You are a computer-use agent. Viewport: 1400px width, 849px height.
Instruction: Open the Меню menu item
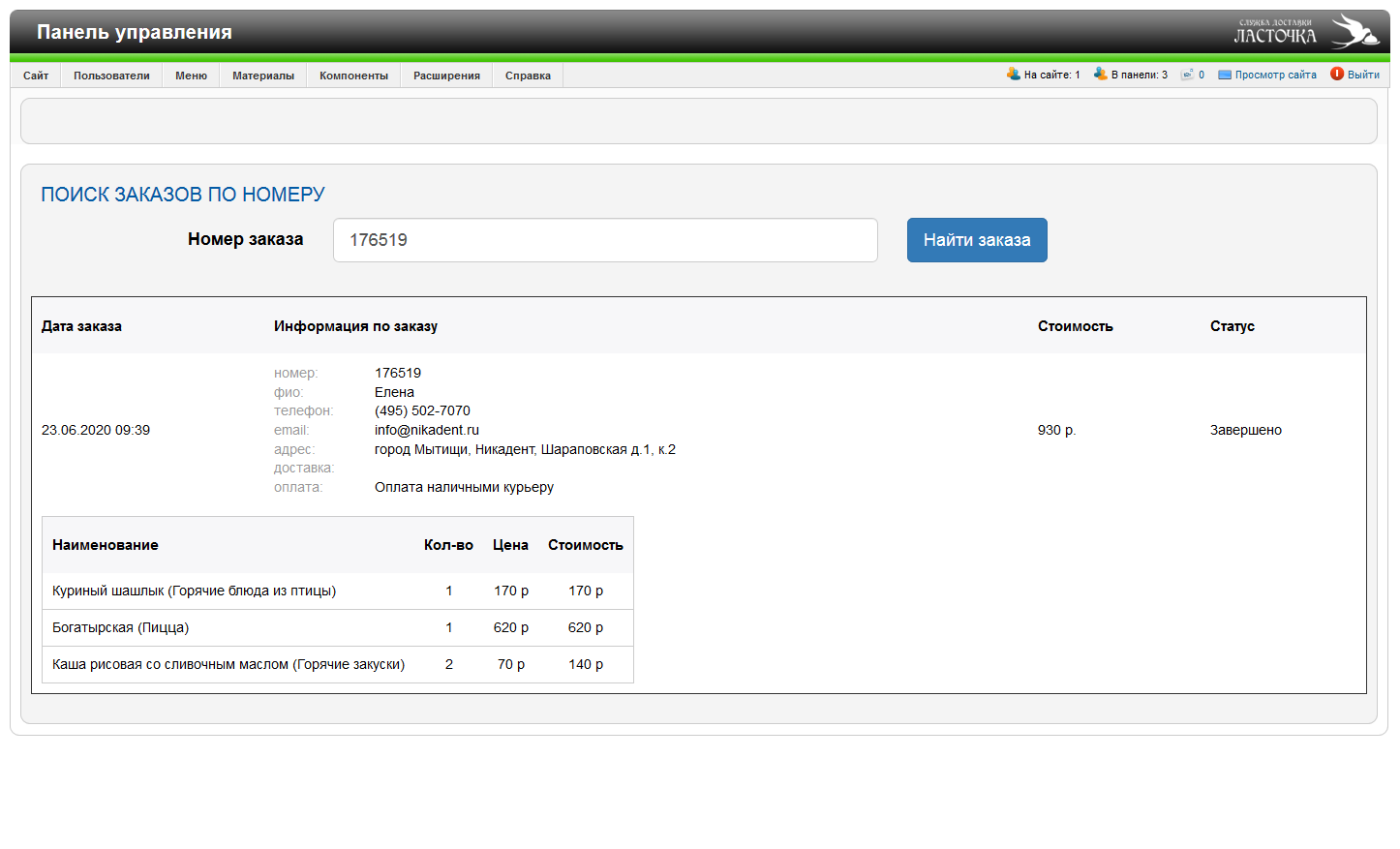pyautogui.click(x=191, y=76)
